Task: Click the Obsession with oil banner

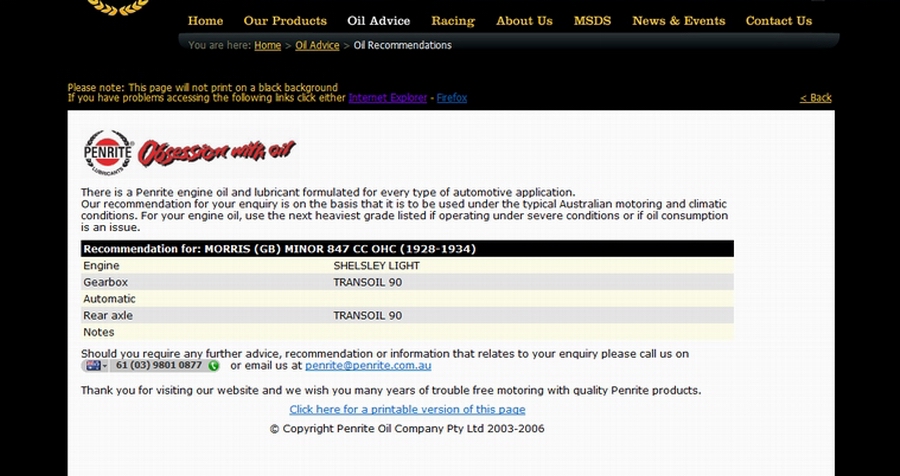Action: (x=216, y=152)
